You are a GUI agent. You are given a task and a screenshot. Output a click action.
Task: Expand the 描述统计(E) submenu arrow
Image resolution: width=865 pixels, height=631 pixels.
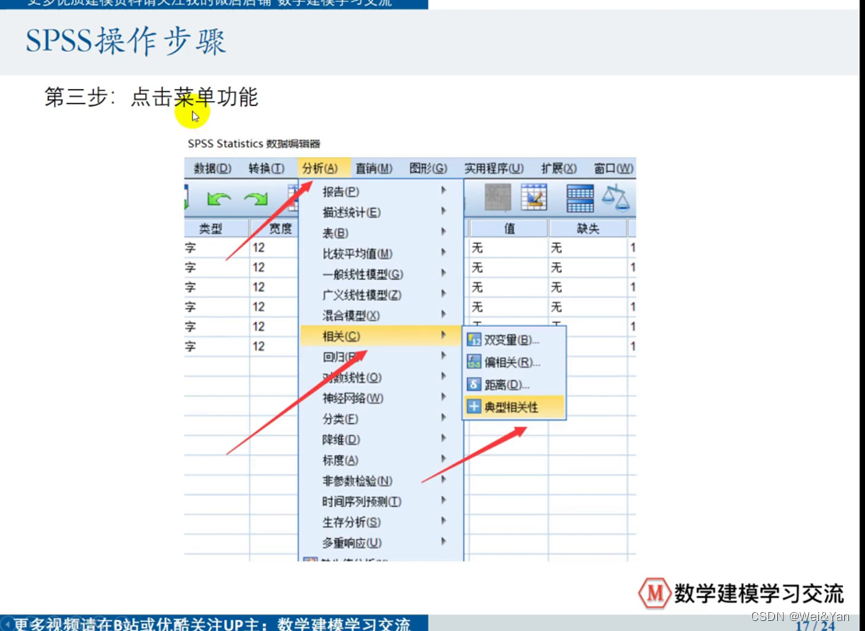pyautogui.click(x=444, y=211)
